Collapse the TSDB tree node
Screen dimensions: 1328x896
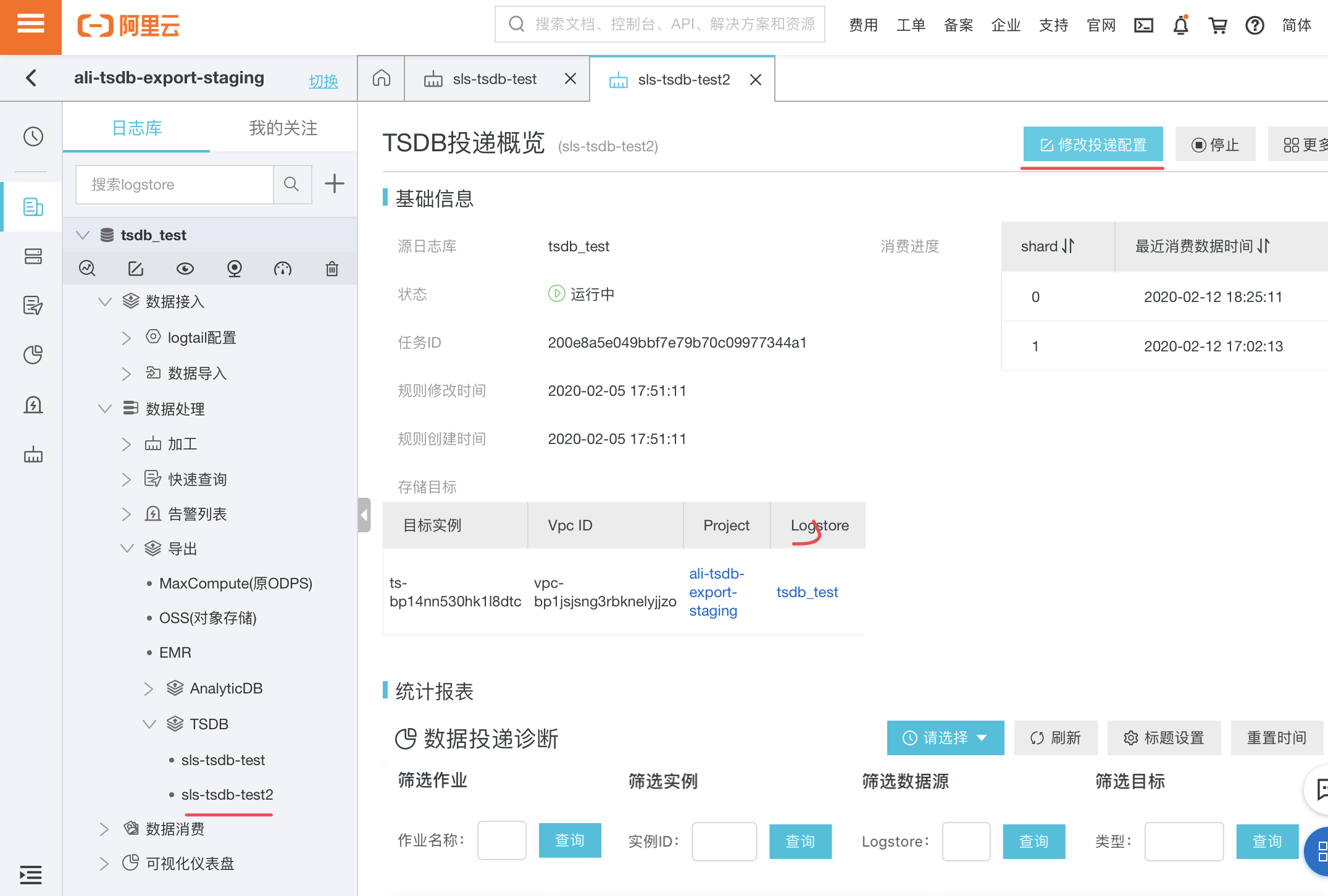(149, 724)
